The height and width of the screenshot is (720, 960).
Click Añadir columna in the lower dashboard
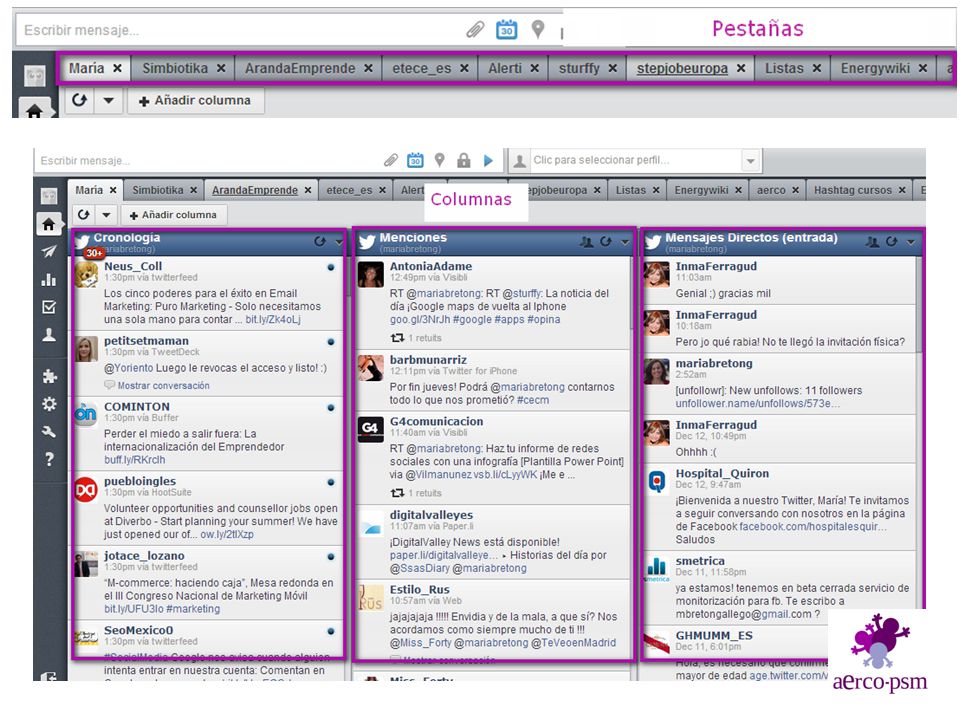(x=173, y=215)
